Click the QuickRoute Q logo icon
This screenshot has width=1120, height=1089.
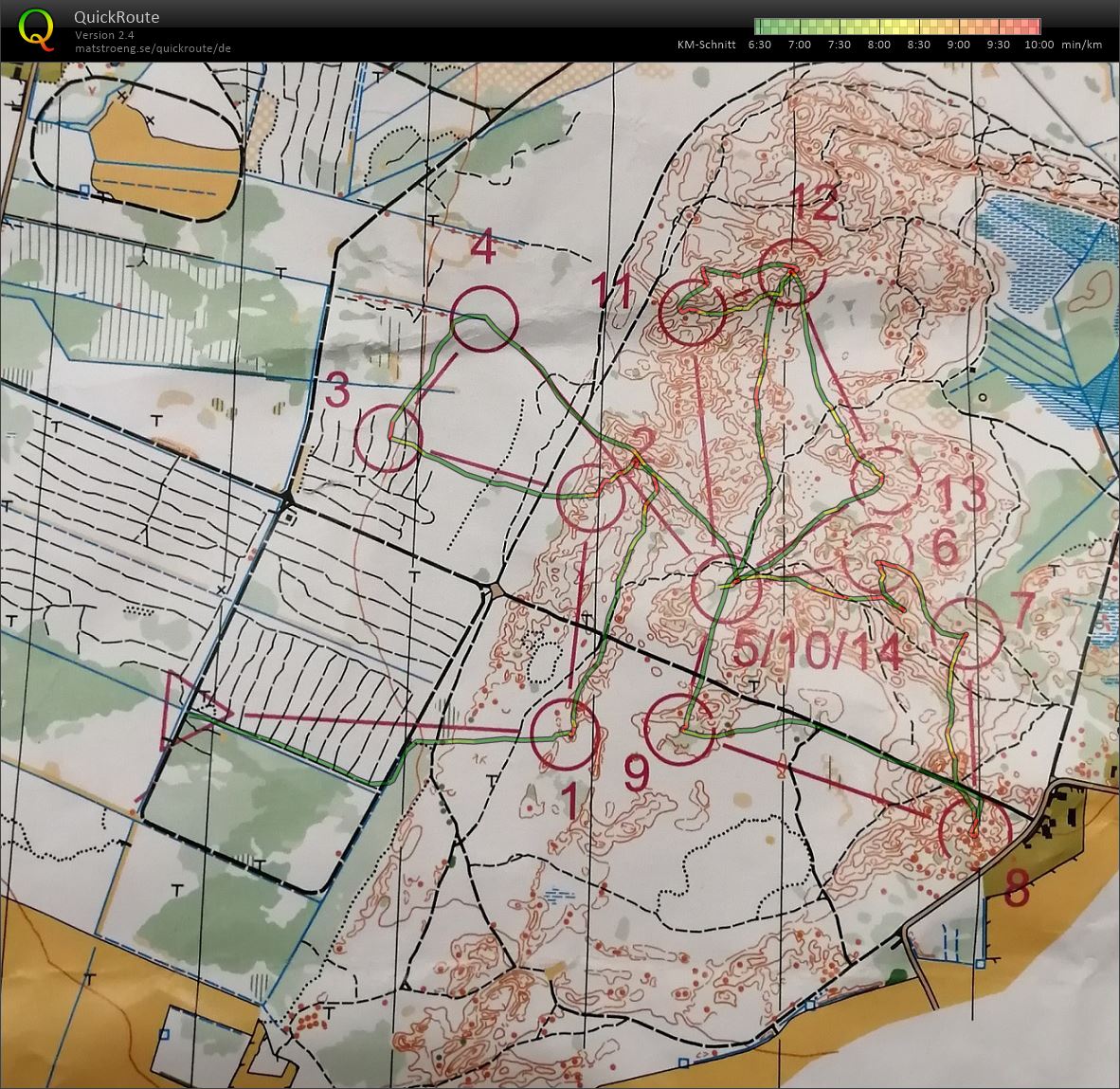(36, 28)
